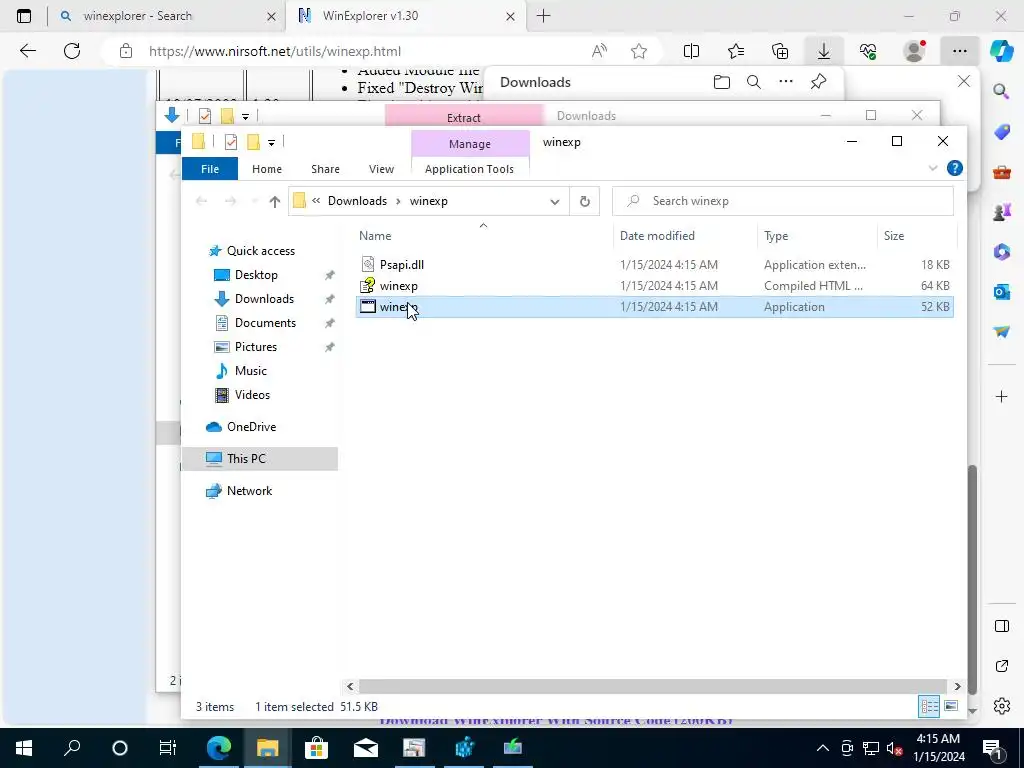Switch to Details view icon in status bar
Viewport: 1024px width, 768px height.
click(929, 706)
